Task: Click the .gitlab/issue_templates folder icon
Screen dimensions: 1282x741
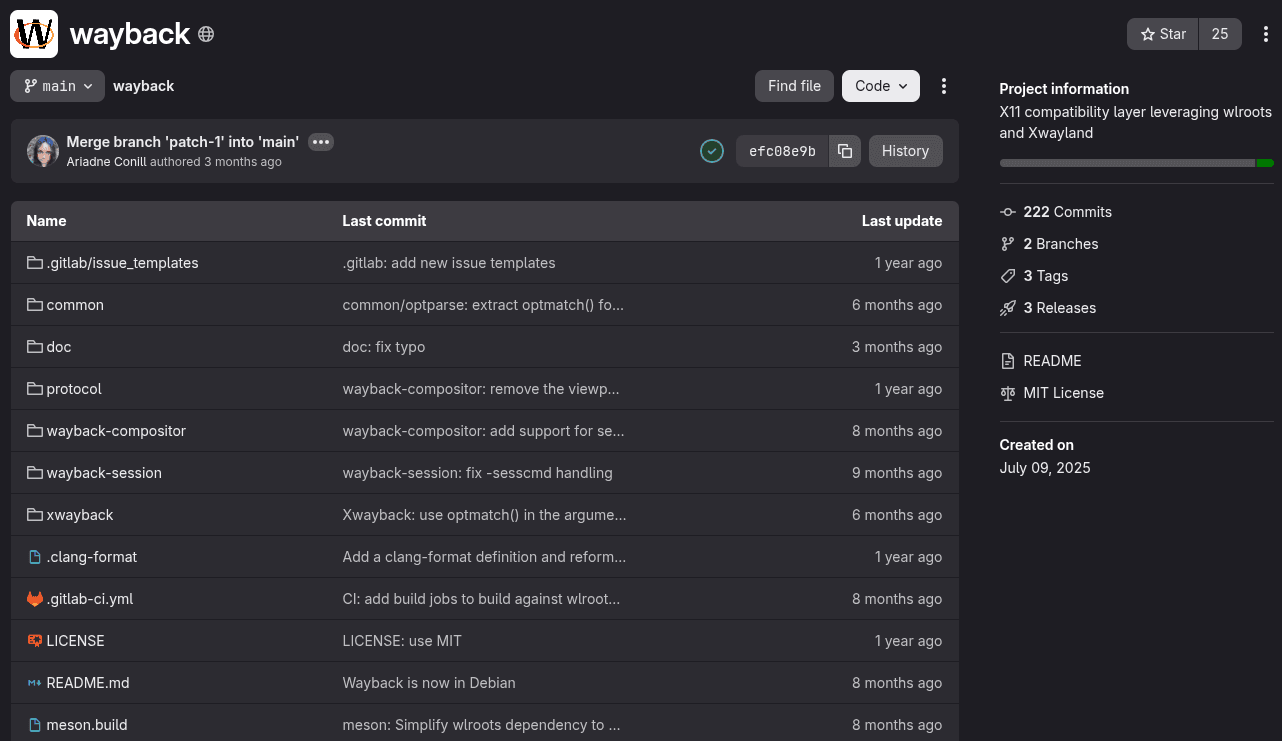Action: tap(35, 263)
